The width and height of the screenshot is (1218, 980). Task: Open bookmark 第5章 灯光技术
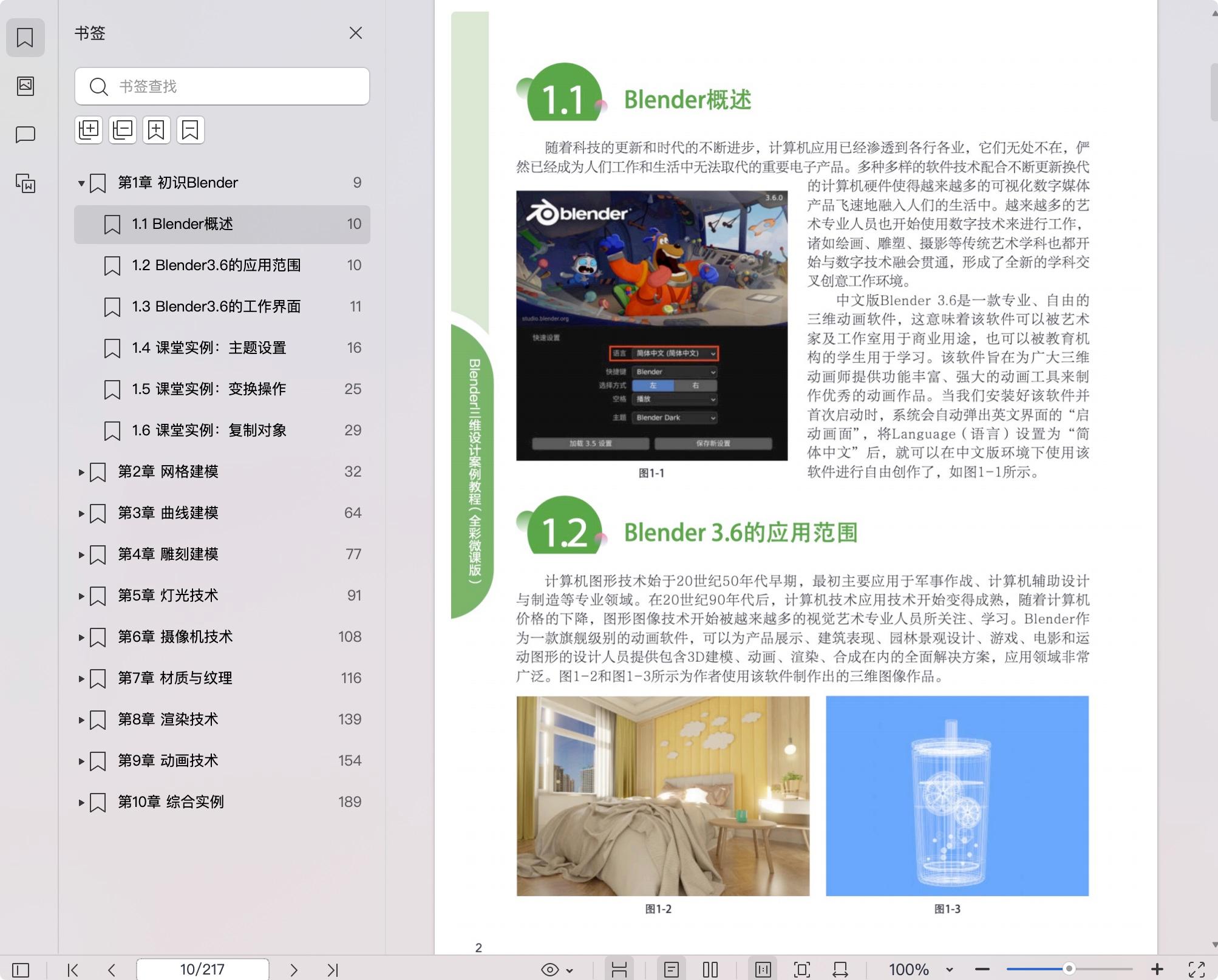[x=222, y=596]
